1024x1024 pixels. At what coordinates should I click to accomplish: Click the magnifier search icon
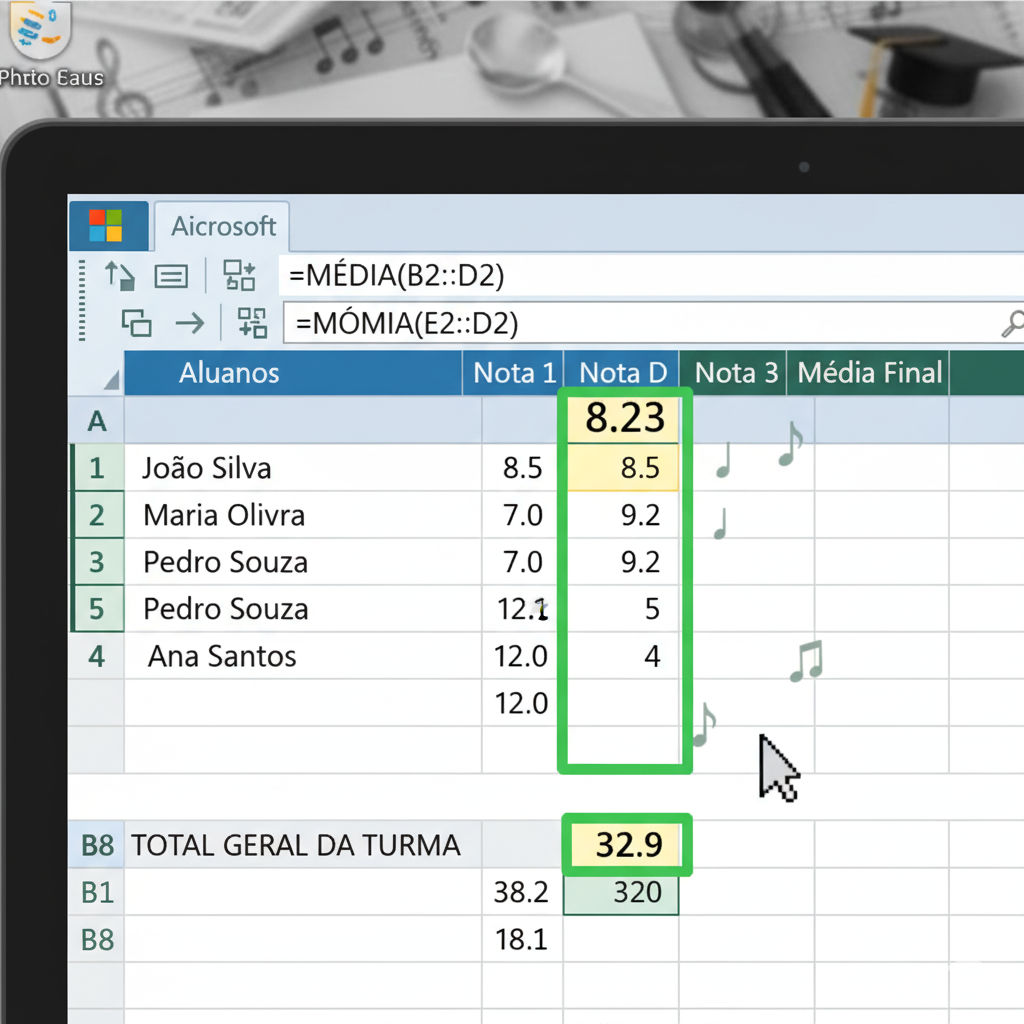pyautogui.click(x=1012, y=323)
